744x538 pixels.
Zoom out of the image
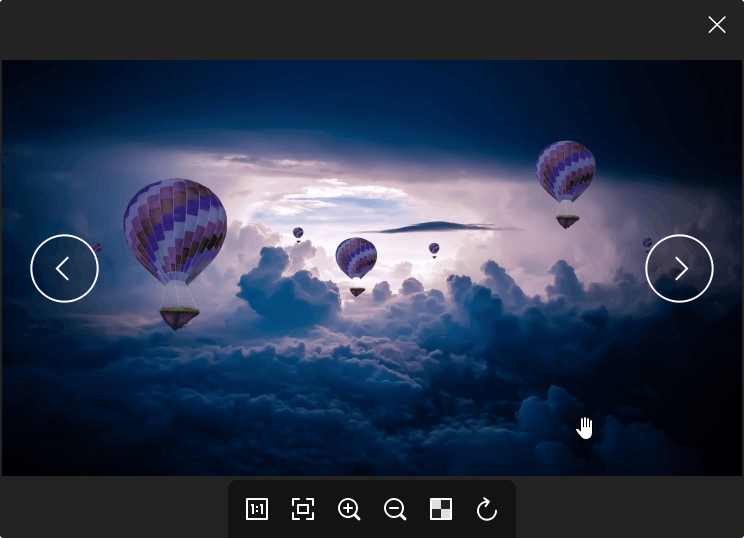point(395,509)
